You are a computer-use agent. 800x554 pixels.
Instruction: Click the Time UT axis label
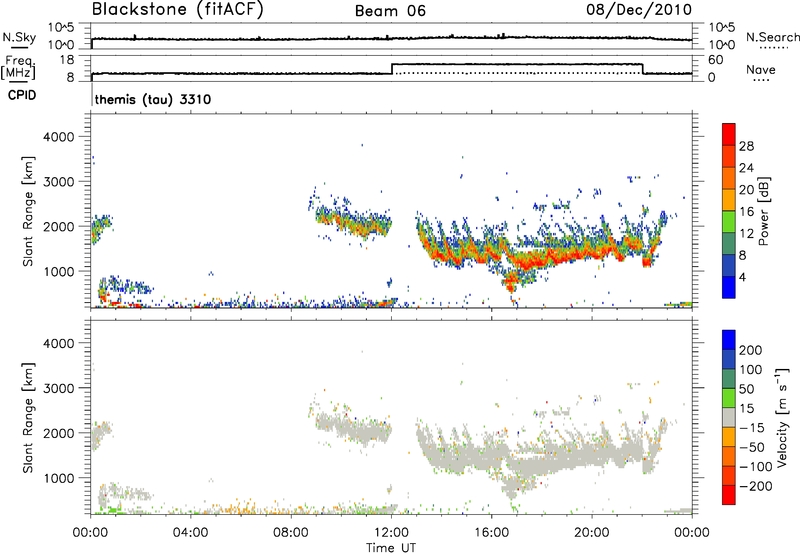pyautogui.click(x=391, y=547)
